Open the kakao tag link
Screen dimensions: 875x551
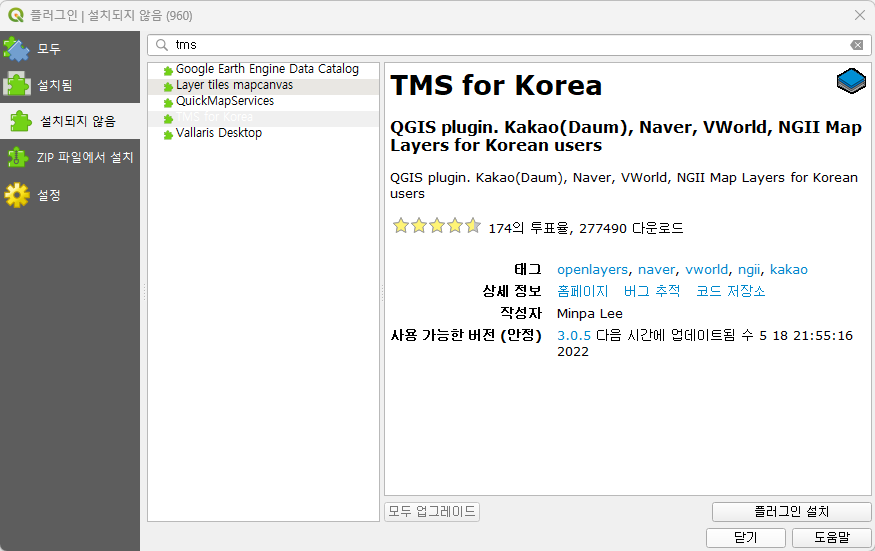click(789, 270)
